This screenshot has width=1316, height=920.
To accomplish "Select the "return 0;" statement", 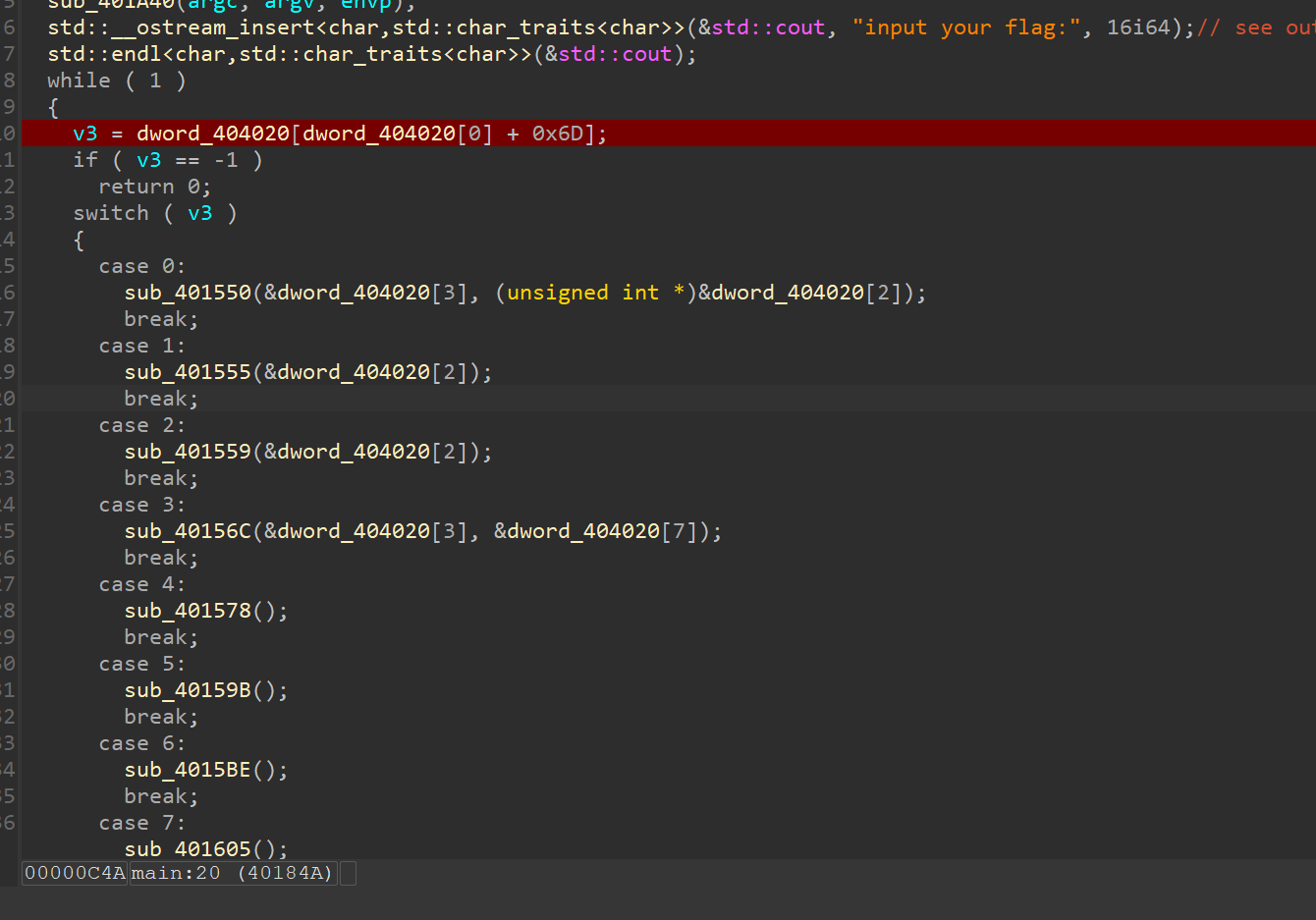I will pyautogui.click(x=154, y=187).
